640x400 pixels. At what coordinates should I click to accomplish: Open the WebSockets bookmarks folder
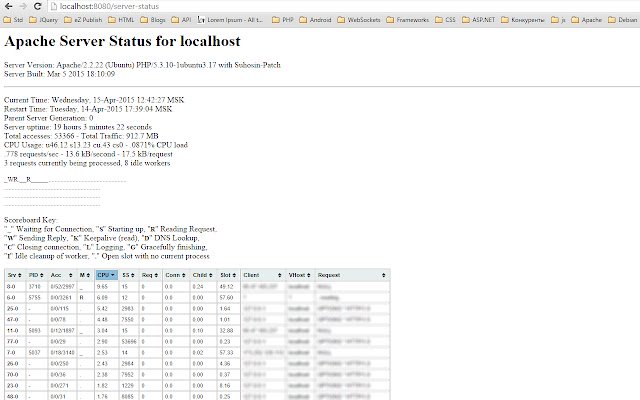pyautogui.click(x=359, y=20)
